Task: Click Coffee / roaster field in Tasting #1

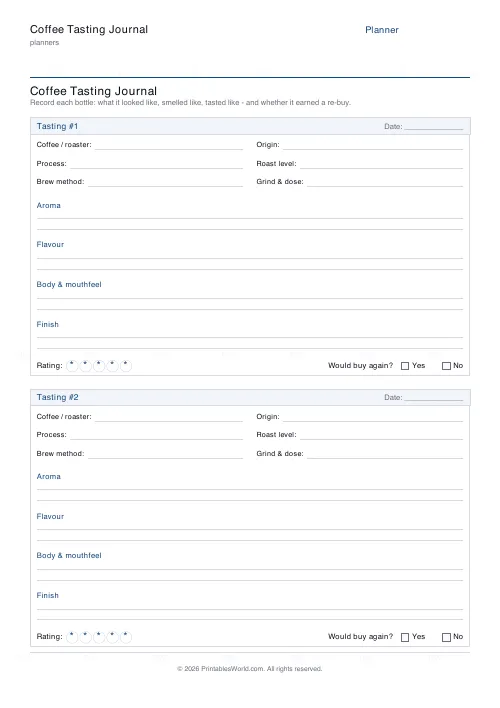Action: click(x=168, y=145)
